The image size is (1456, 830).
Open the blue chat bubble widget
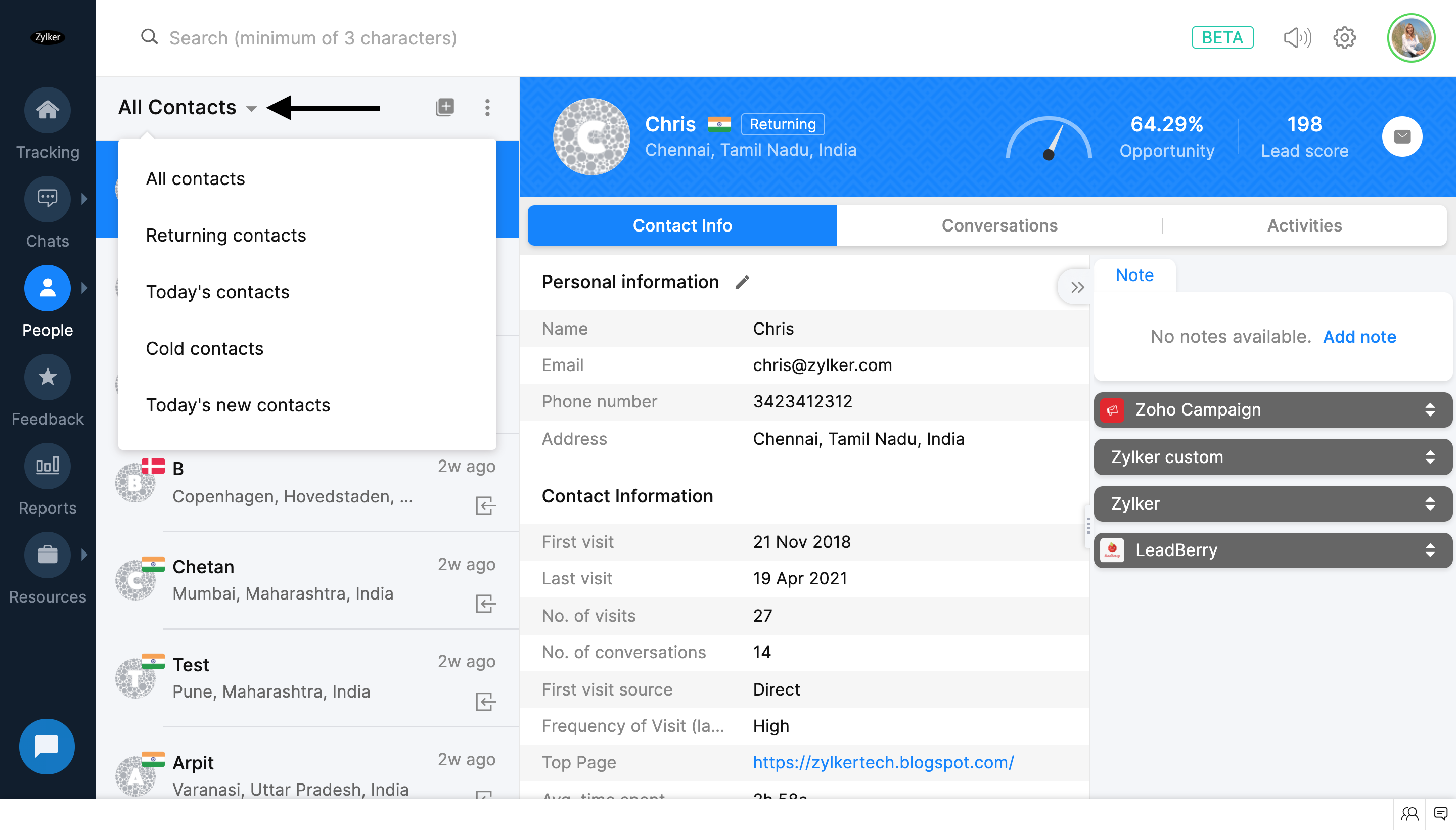pyautogui.click(x=47, y=746)
